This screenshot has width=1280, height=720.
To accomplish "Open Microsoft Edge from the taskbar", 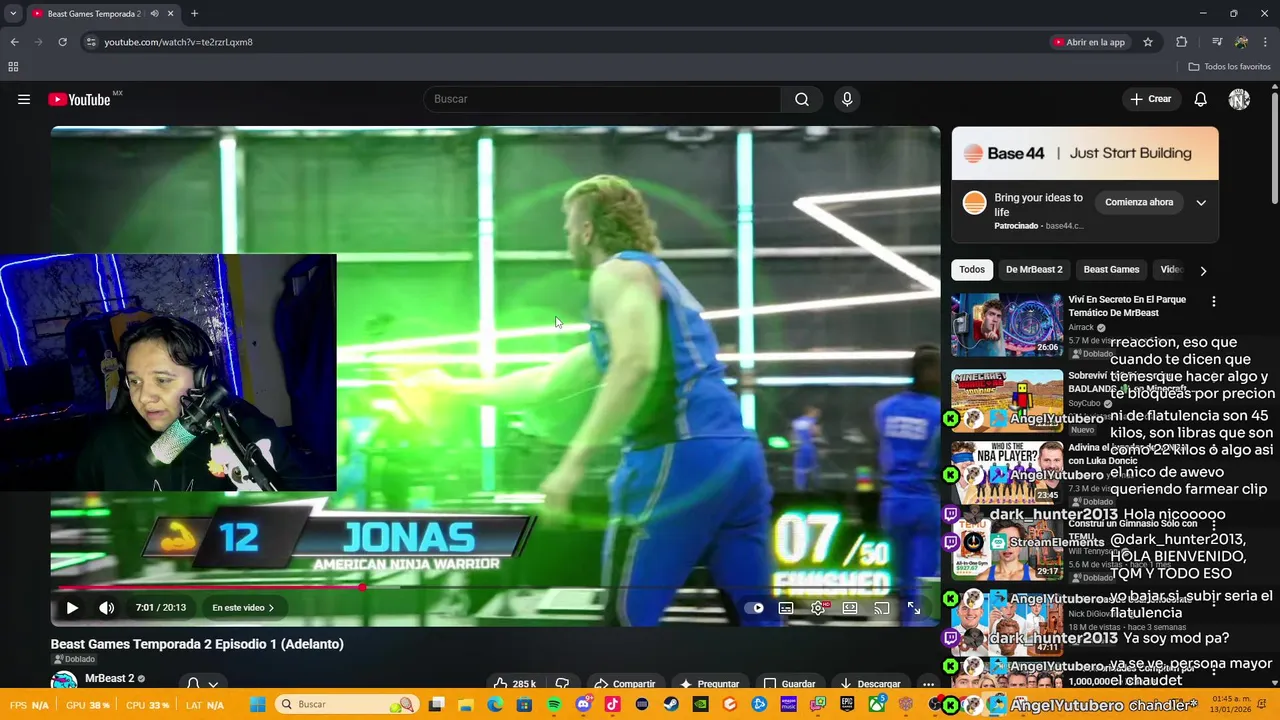I will (495, 704).
